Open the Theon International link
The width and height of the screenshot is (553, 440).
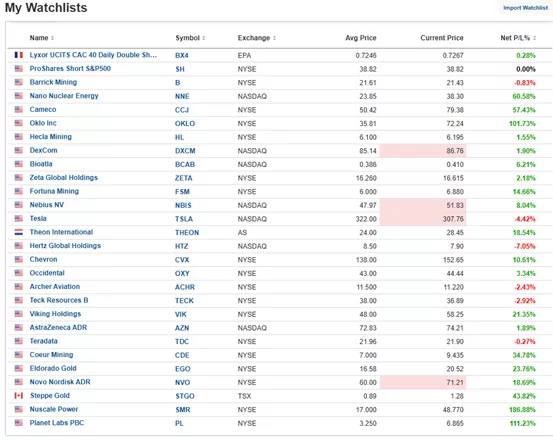pos(61,232)
